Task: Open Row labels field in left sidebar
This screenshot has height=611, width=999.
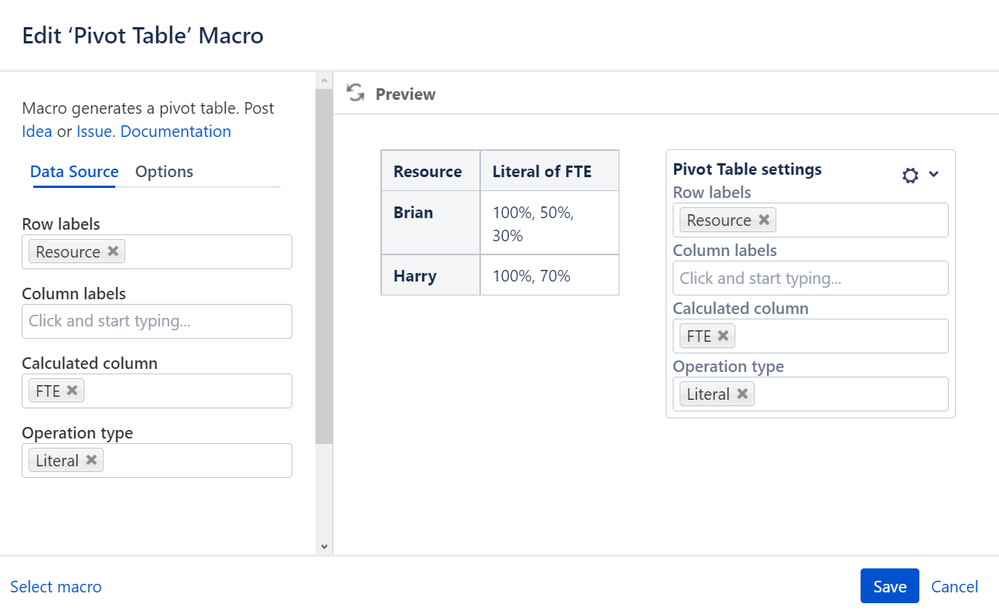Action: (x=157, y=252)
